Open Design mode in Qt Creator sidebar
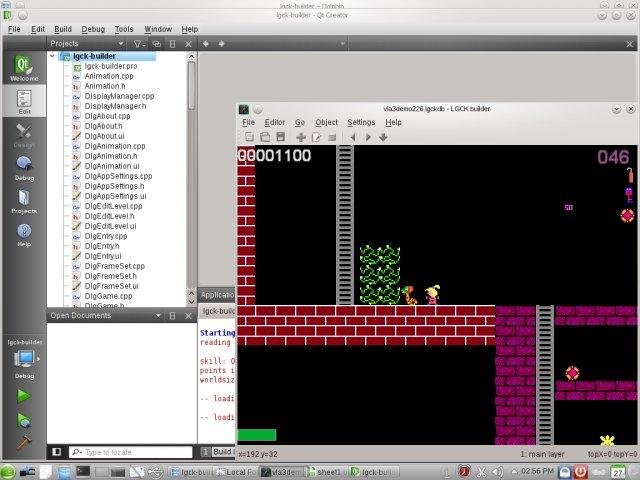This screenshot has width=640, height=480. point(24,135)
